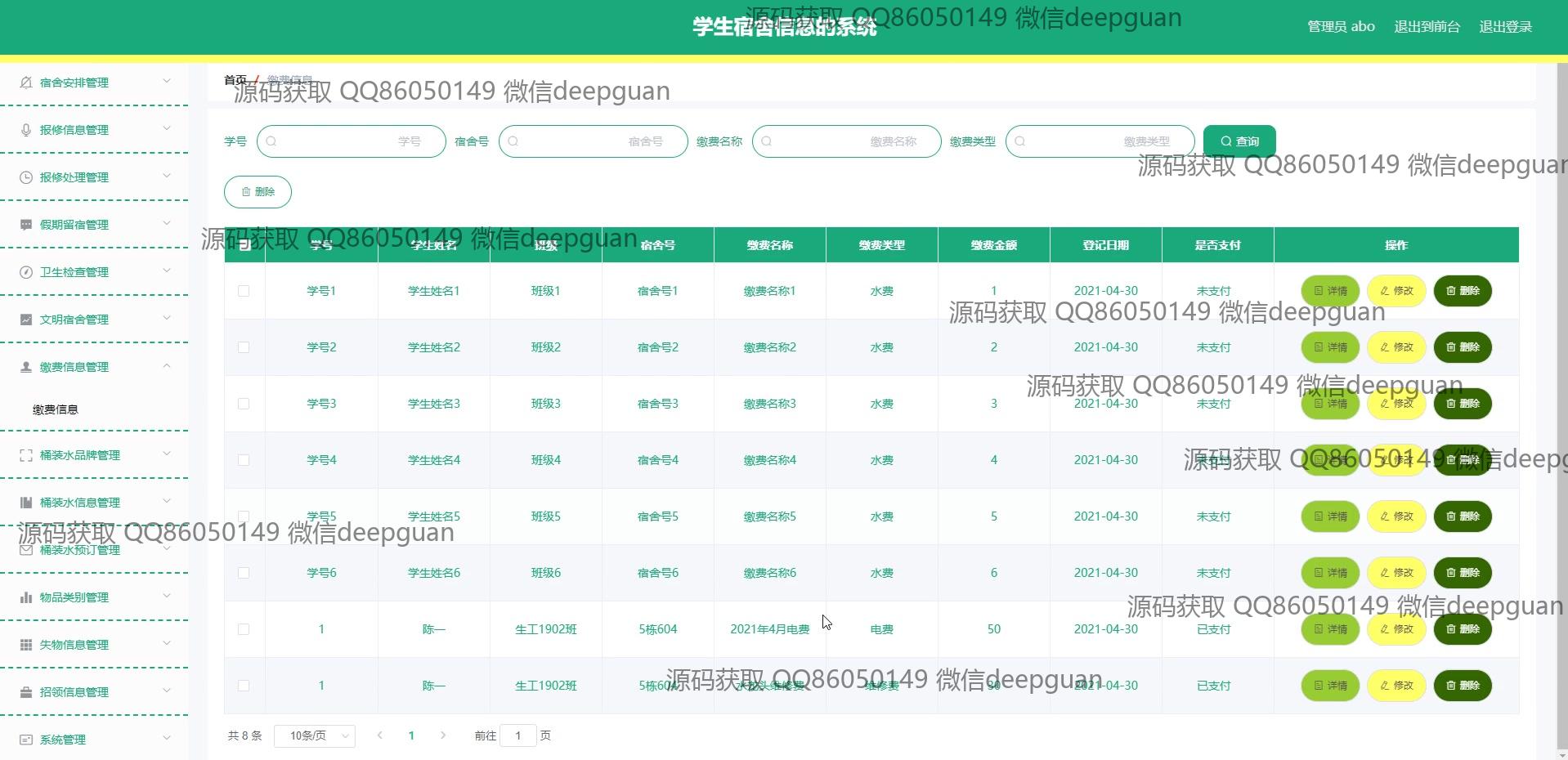Click 退出登录 link

tap(1505, 27)
